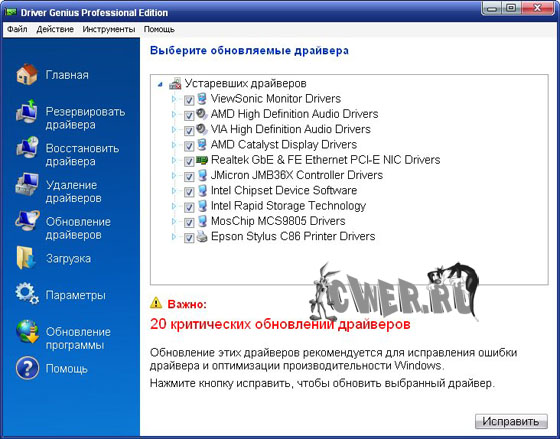This screenshot has height=439, width=560.
Task: Expand the Epson Stylus C86 Printer node
Action: pyautogui.click(x=174, y=237)
